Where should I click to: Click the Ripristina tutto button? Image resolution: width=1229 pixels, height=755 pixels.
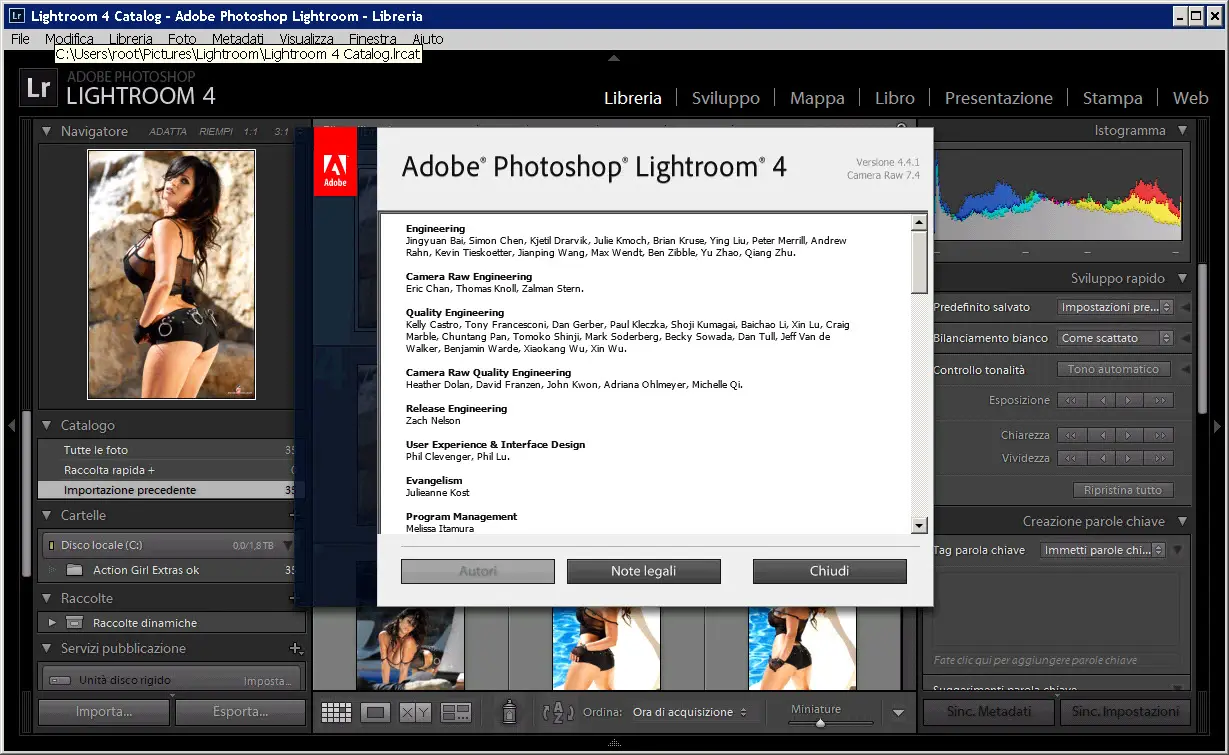coord(1122,490)
